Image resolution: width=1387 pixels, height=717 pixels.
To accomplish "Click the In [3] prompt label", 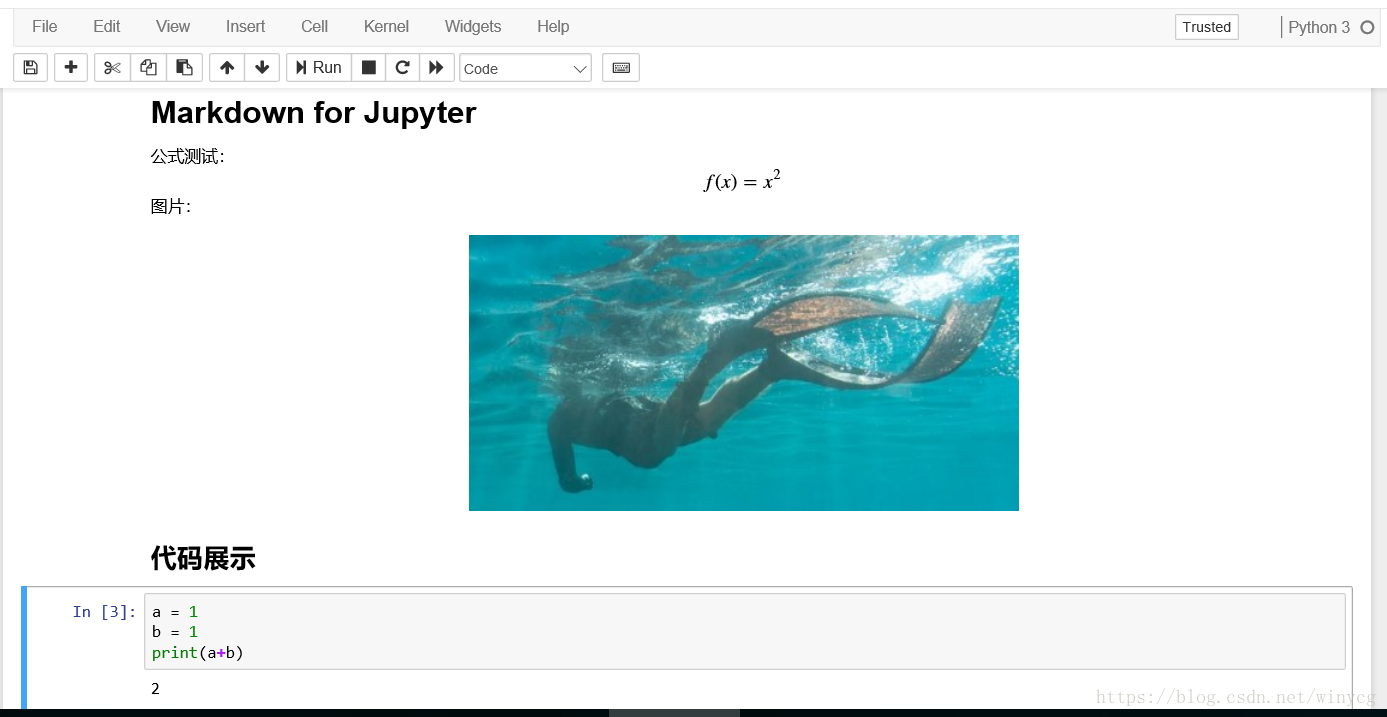I will 104,612.
